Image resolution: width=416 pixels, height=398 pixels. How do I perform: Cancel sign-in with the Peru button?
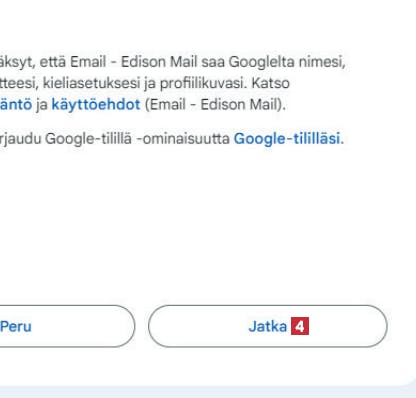(67, 326)
